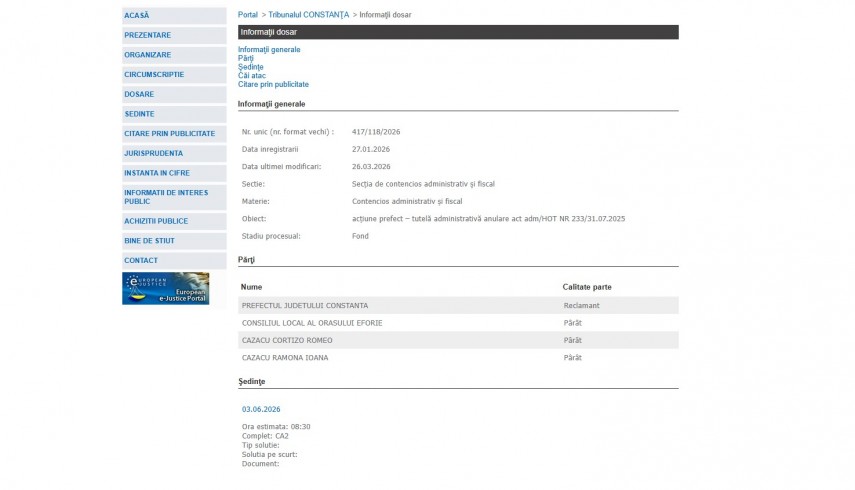Open INSTANTA IN CIFRE section
Image resolution: width=855 pixels, height=490 pixels.
pos(156,173)
